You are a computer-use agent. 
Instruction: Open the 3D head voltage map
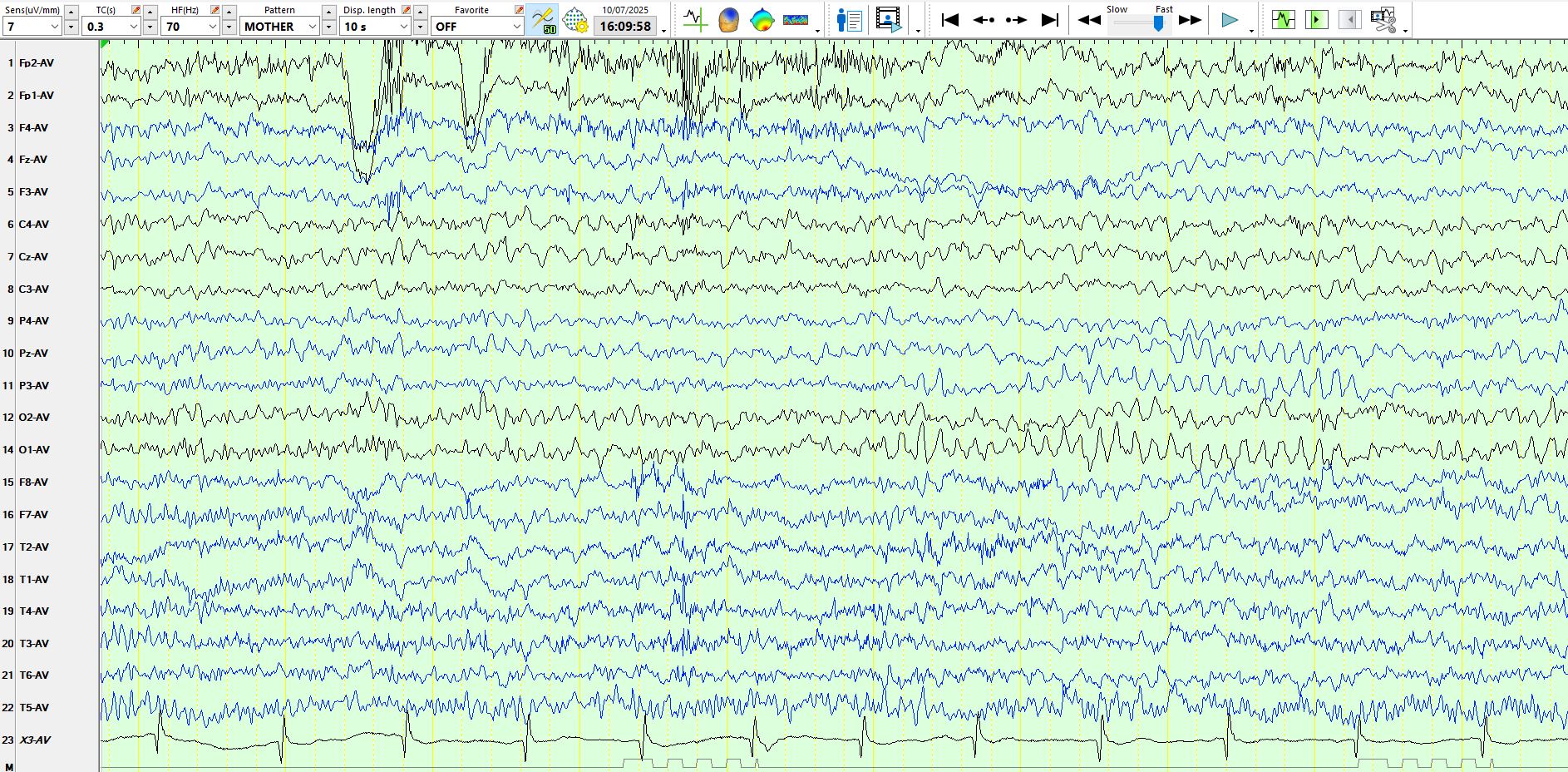728,20
